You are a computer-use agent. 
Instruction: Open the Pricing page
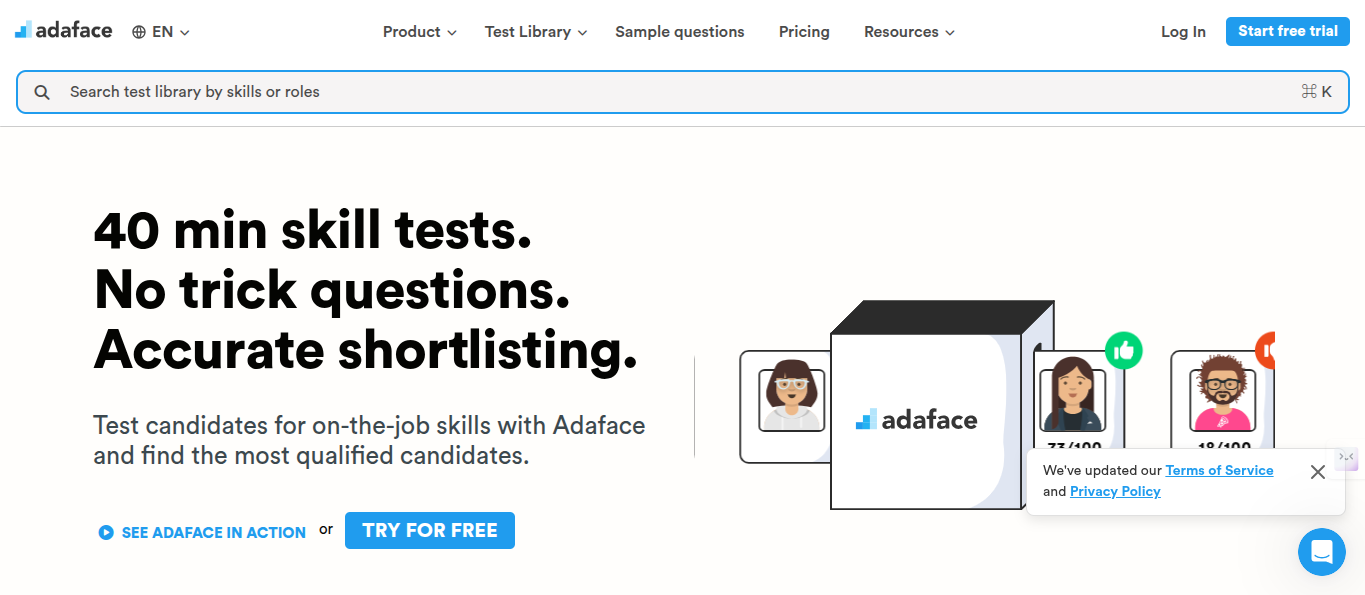[804, 32]
